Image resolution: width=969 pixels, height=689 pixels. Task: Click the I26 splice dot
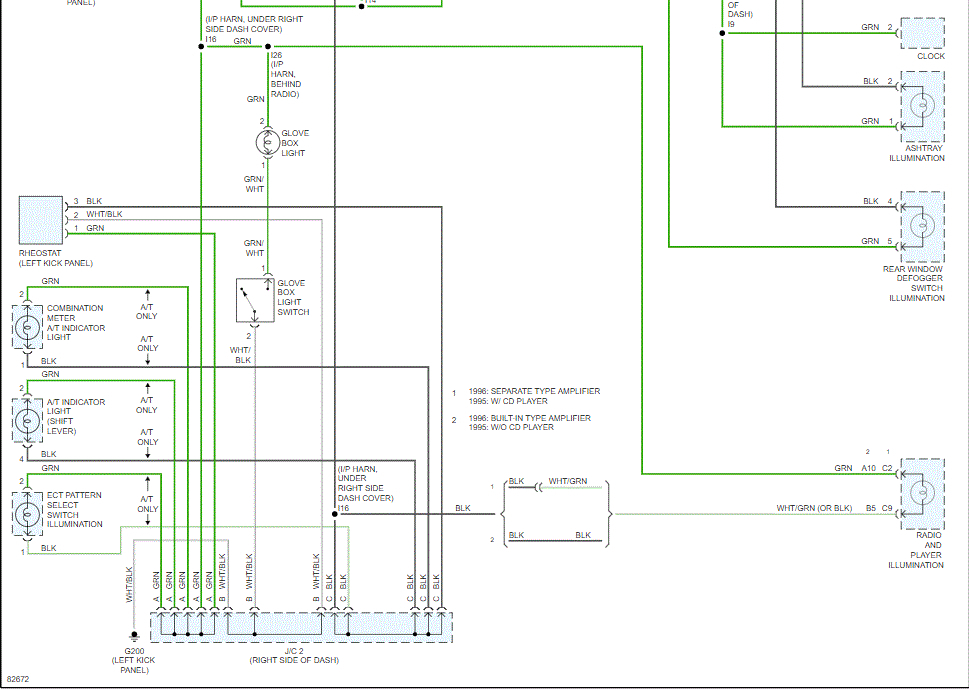[268, 46]
